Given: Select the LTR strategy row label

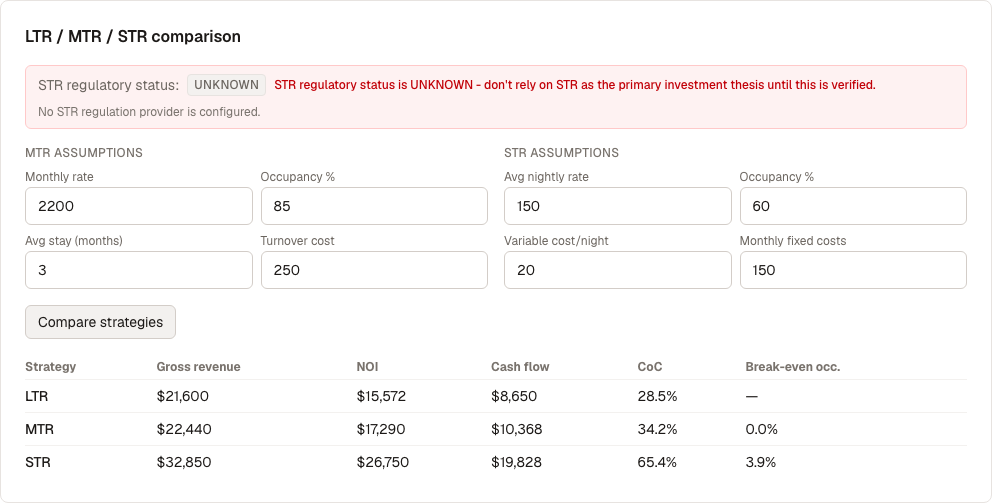Looking at the screenshot, I should click(37, 397).
